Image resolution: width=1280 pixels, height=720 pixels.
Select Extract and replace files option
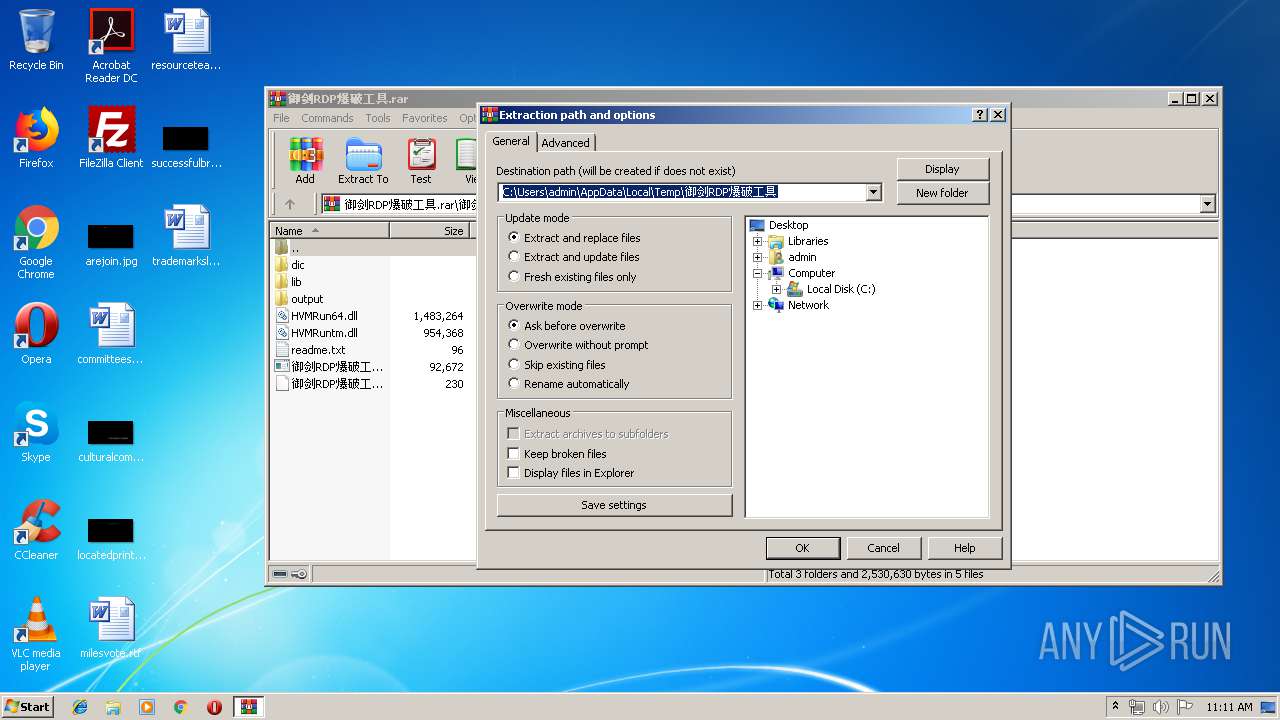click(576, 238)
